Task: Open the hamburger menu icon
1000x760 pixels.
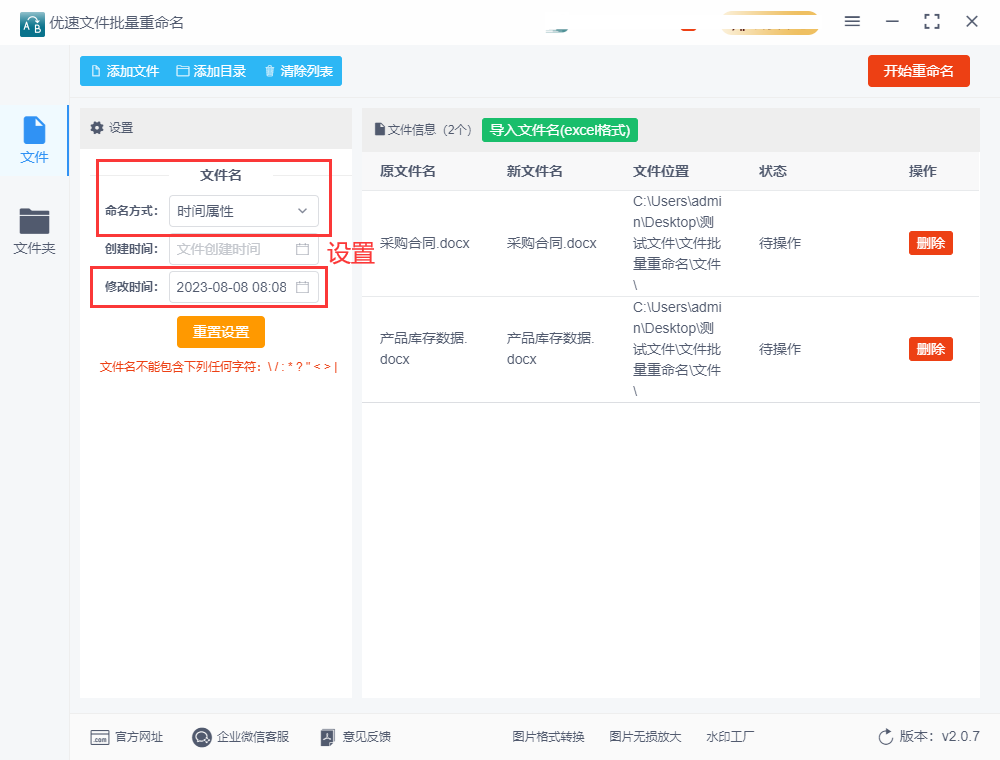Action: 852,22
